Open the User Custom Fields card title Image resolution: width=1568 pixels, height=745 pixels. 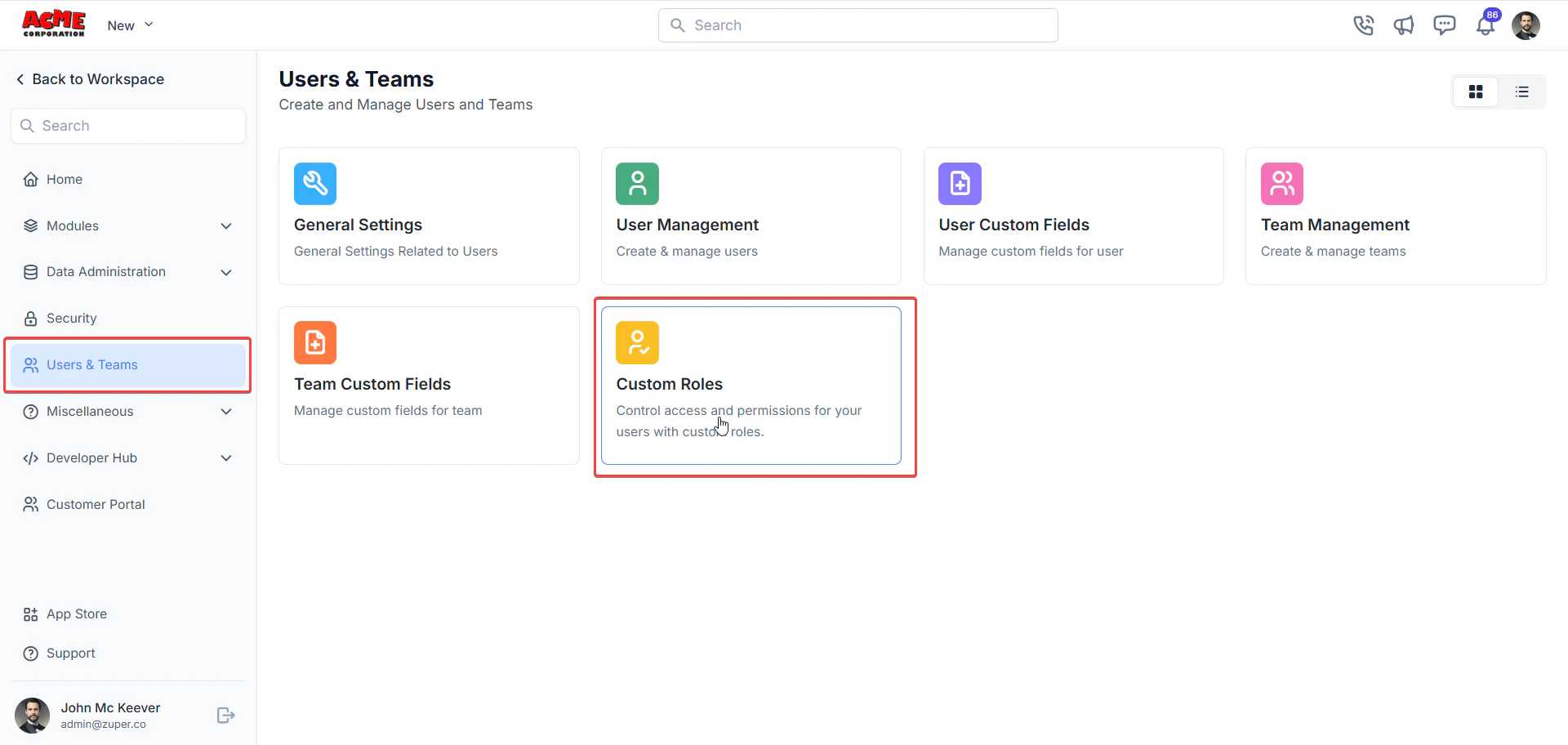pos(1014,225)
